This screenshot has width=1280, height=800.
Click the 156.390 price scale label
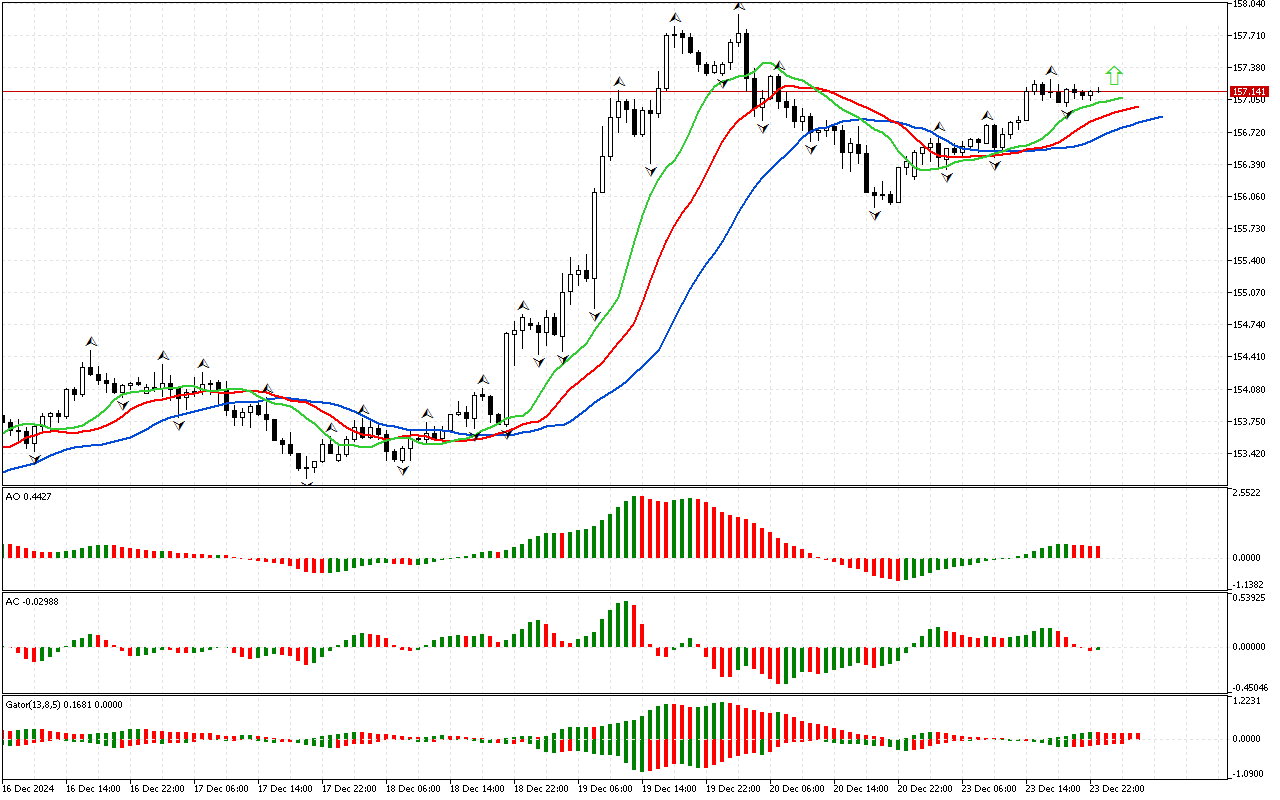[1250, 164]
